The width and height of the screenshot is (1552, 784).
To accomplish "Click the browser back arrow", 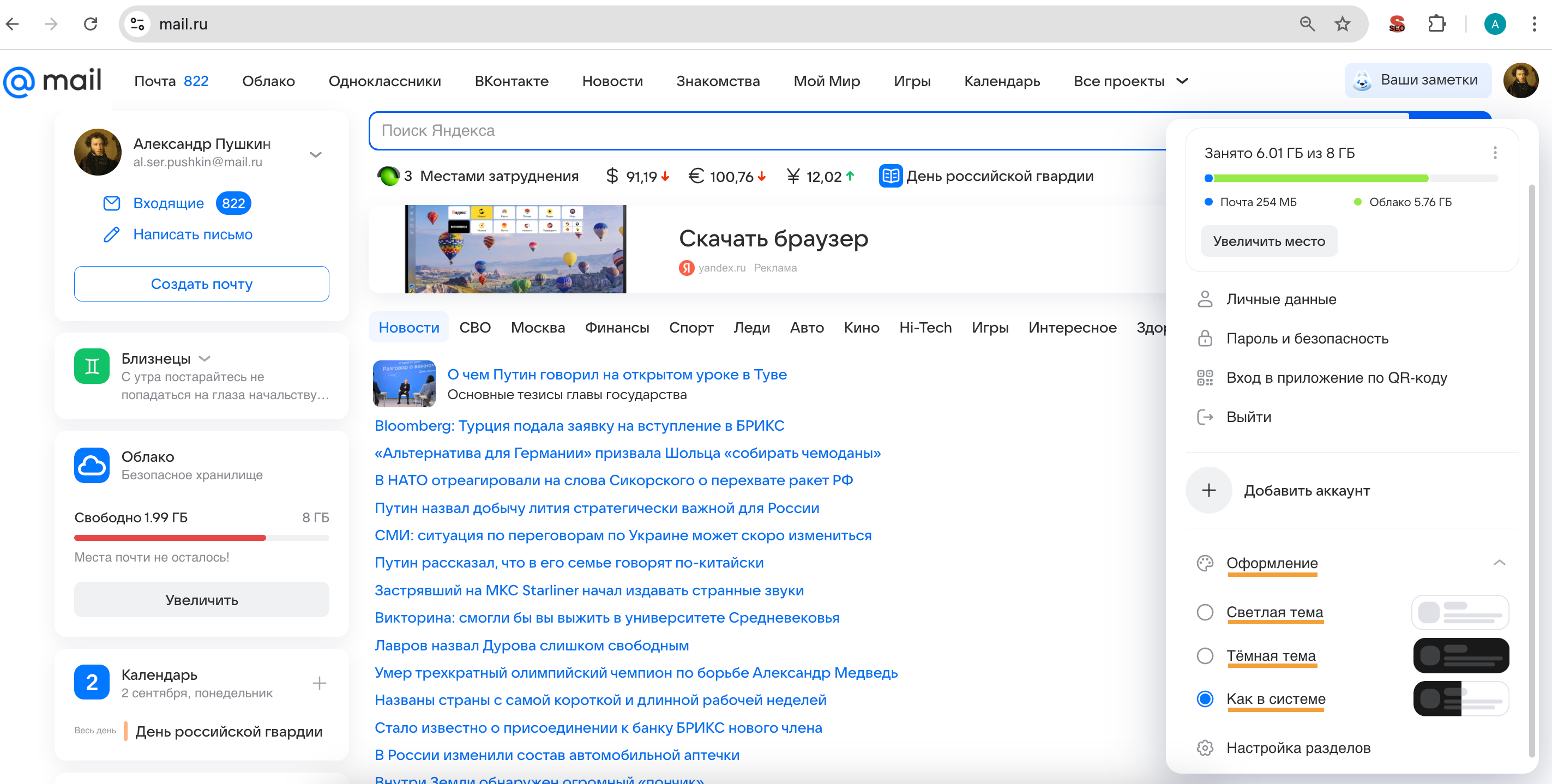I will (13, 24).
